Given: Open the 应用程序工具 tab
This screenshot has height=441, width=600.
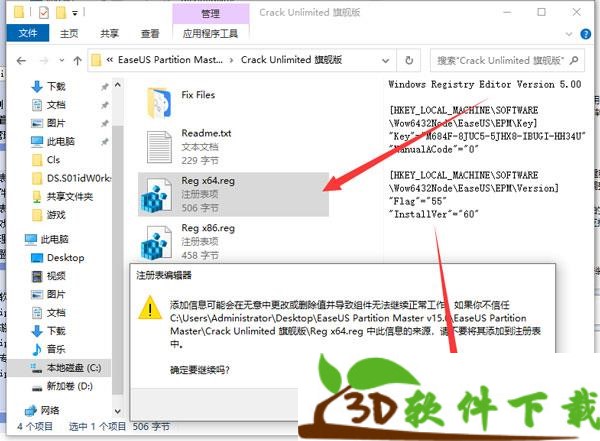Looking at the screenshot, I should 210,34.
